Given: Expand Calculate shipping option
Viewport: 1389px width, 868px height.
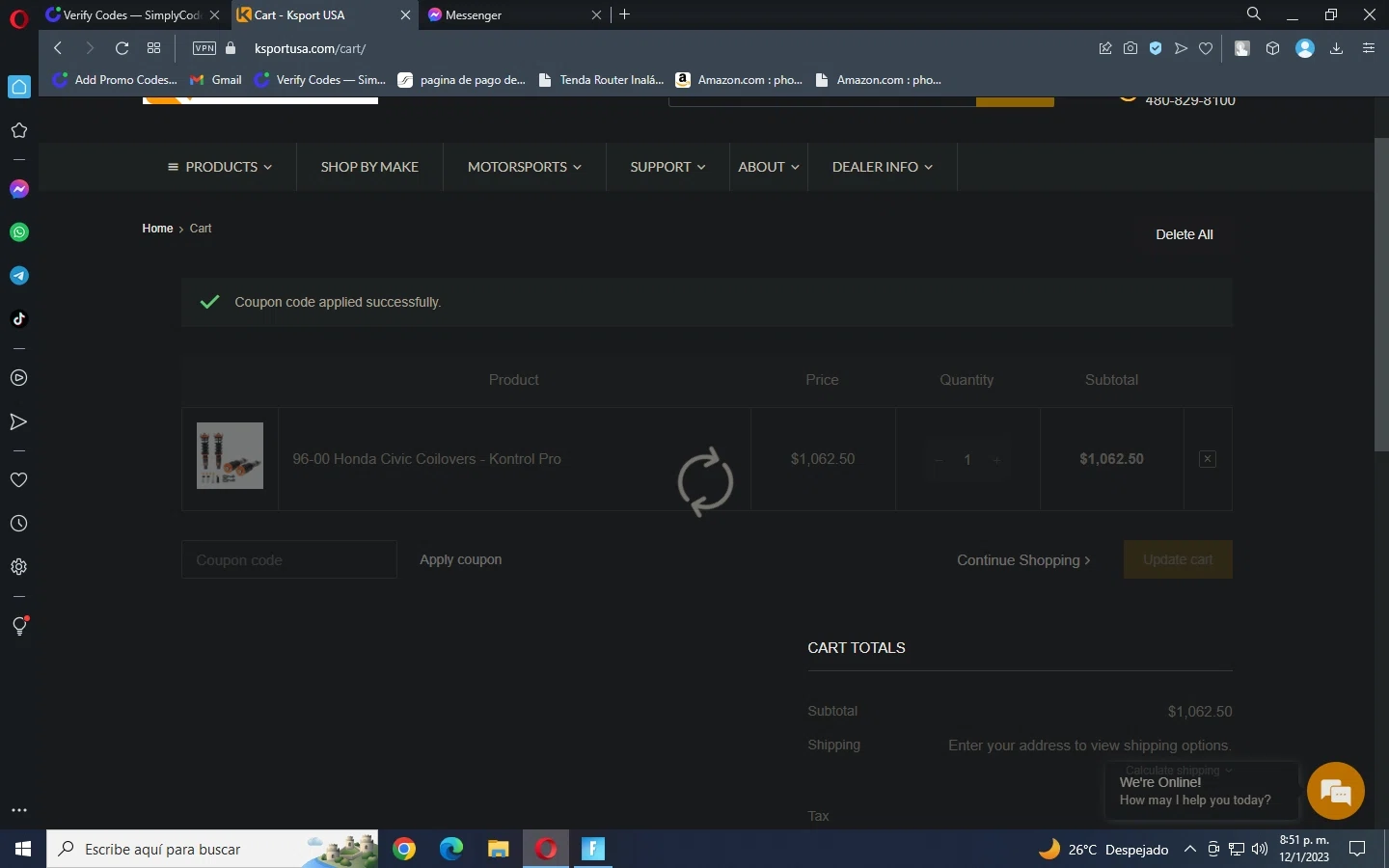Looking at the screenshot, I should 1179,770.
